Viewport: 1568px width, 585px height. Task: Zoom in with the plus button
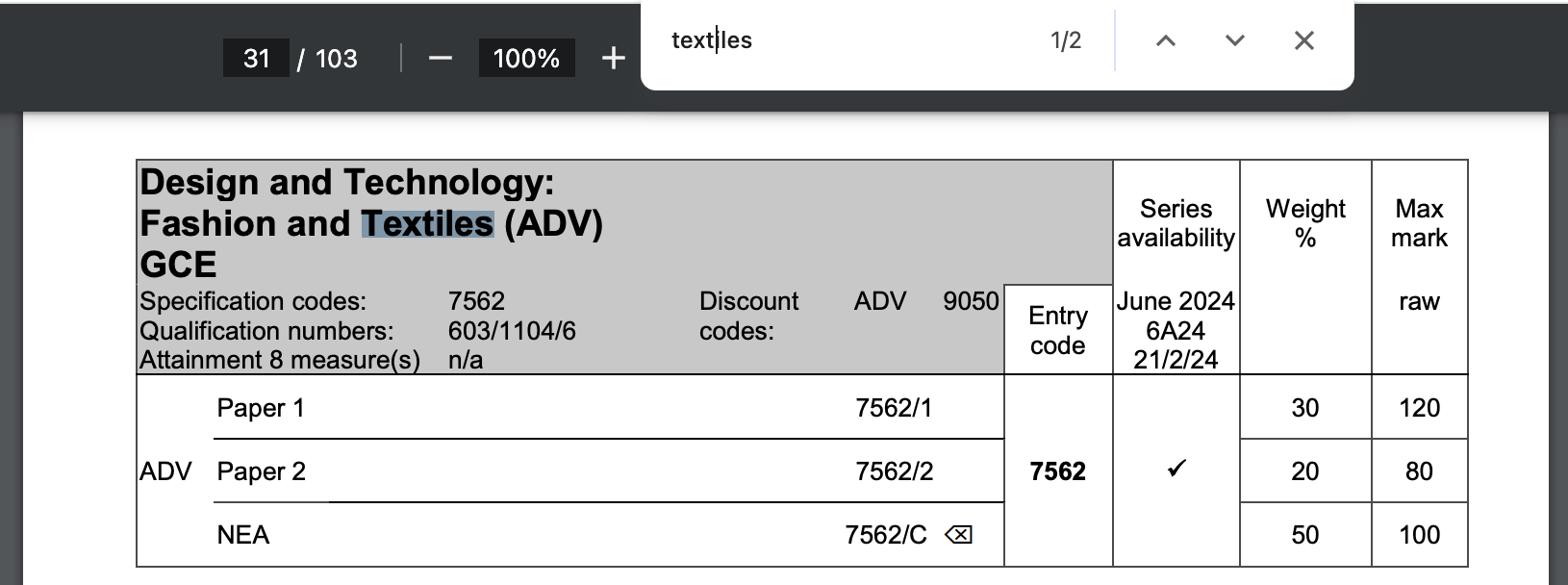click(x=613, y=59)
